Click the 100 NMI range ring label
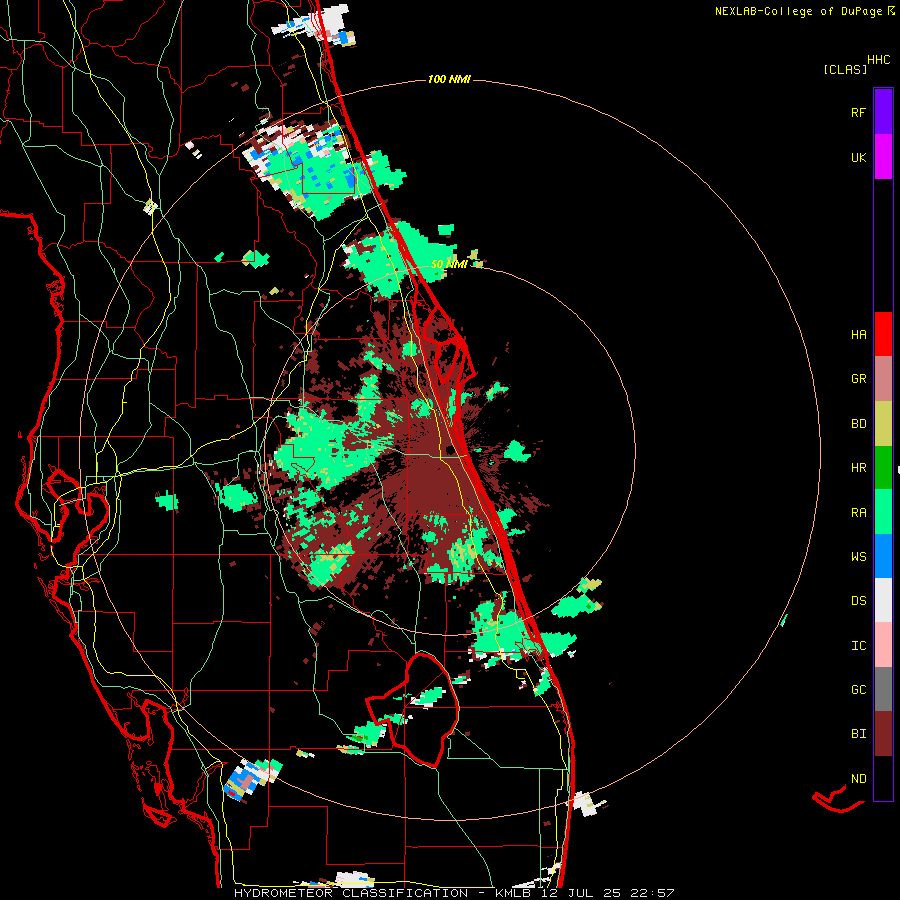The image size is (900, 900). 449,79
